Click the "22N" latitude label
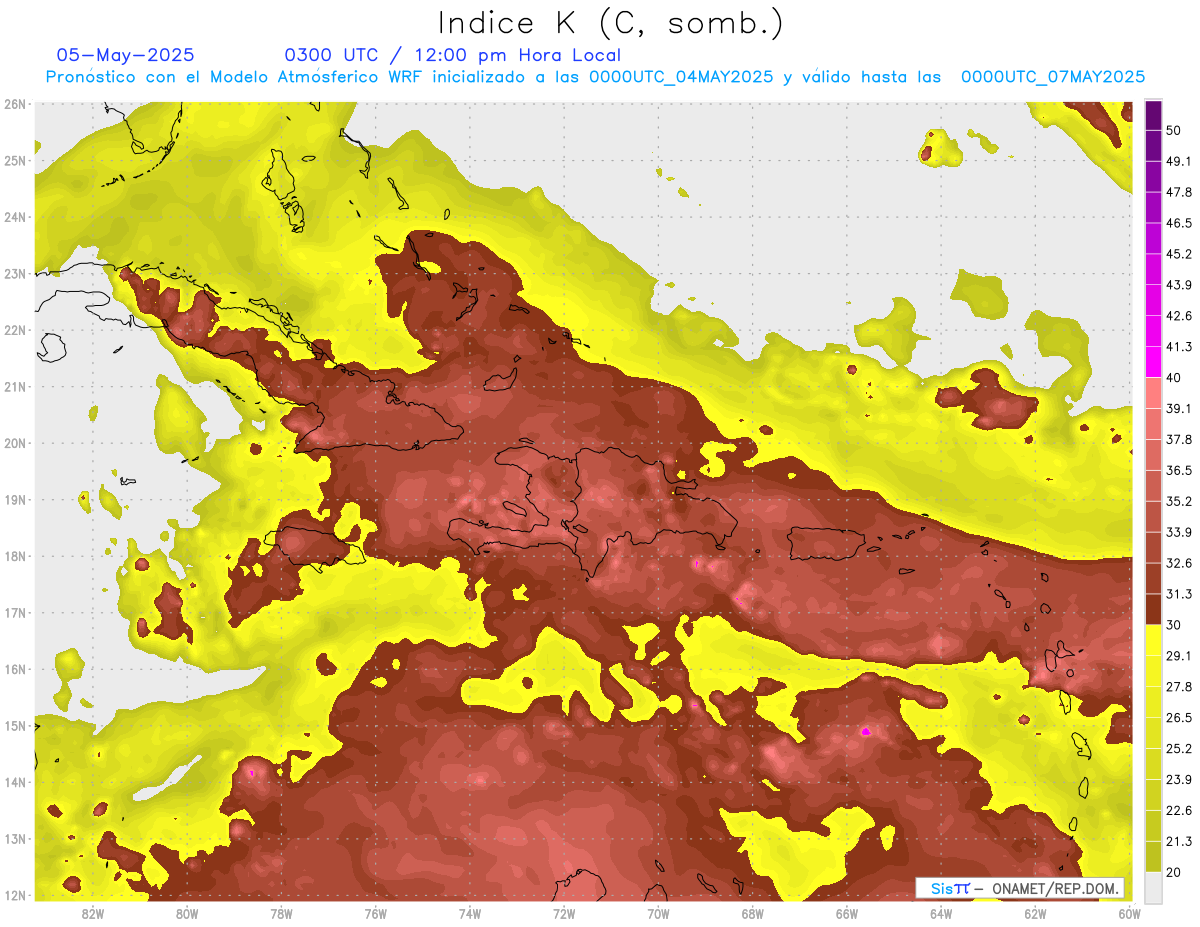The image size is (1200, 927). pyautogui.click(x=15, y=330)
